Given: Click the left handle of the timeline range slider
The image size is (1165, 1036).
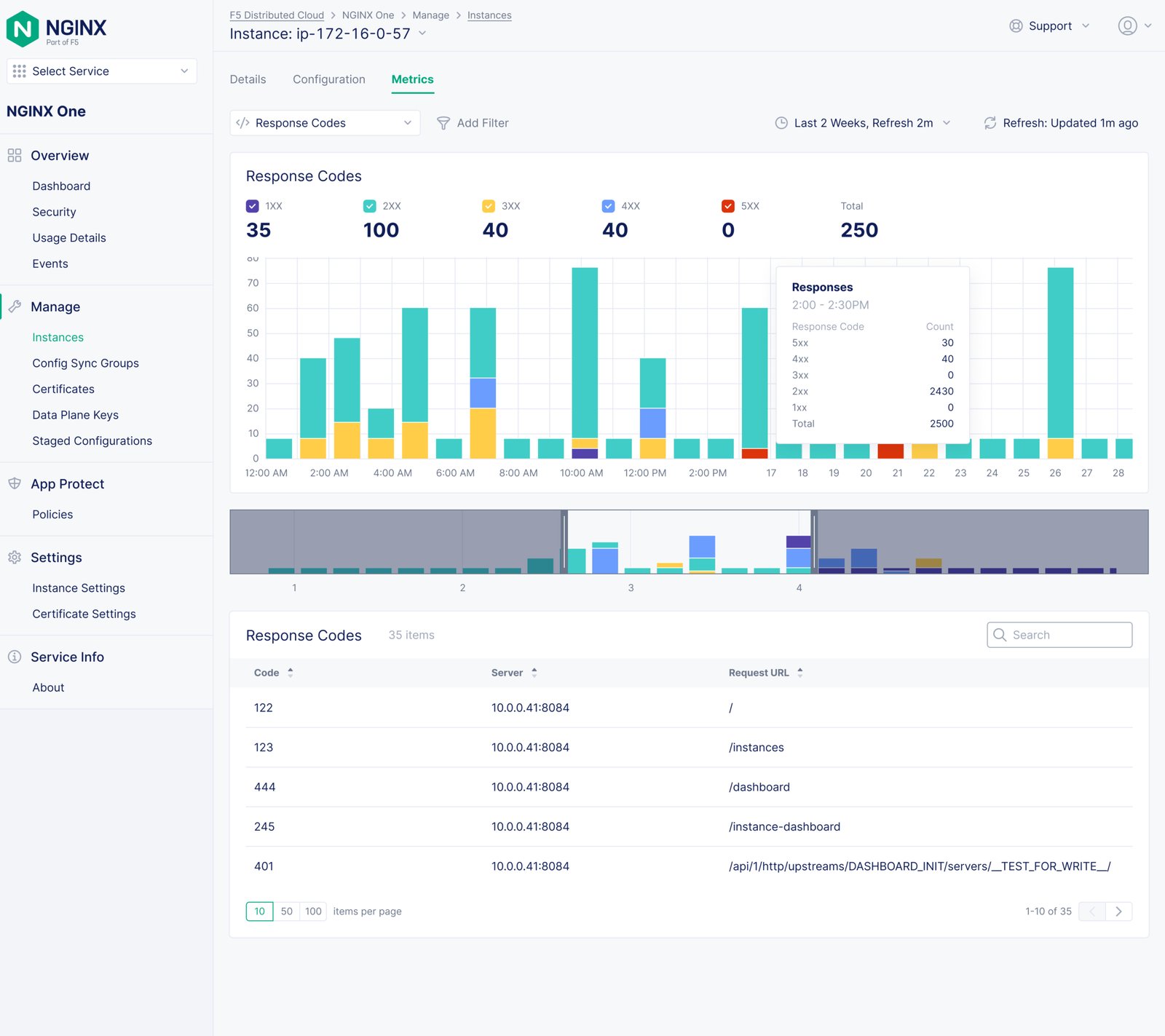Looking at the screenshot, I should tap(564, 542).
